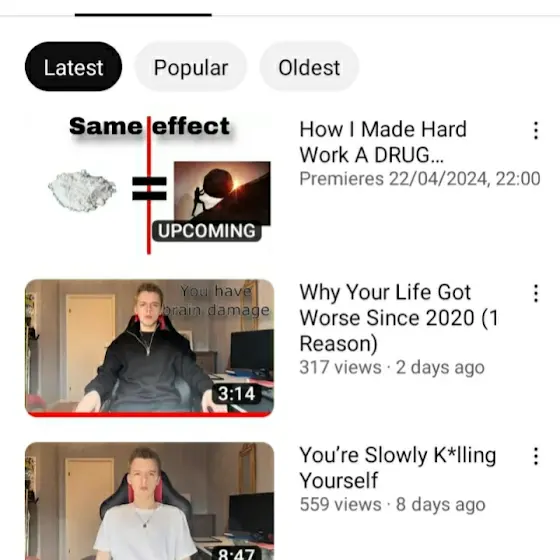
Task: Open title How I Made Hard Work A DRUG
Action: [383, 142]
